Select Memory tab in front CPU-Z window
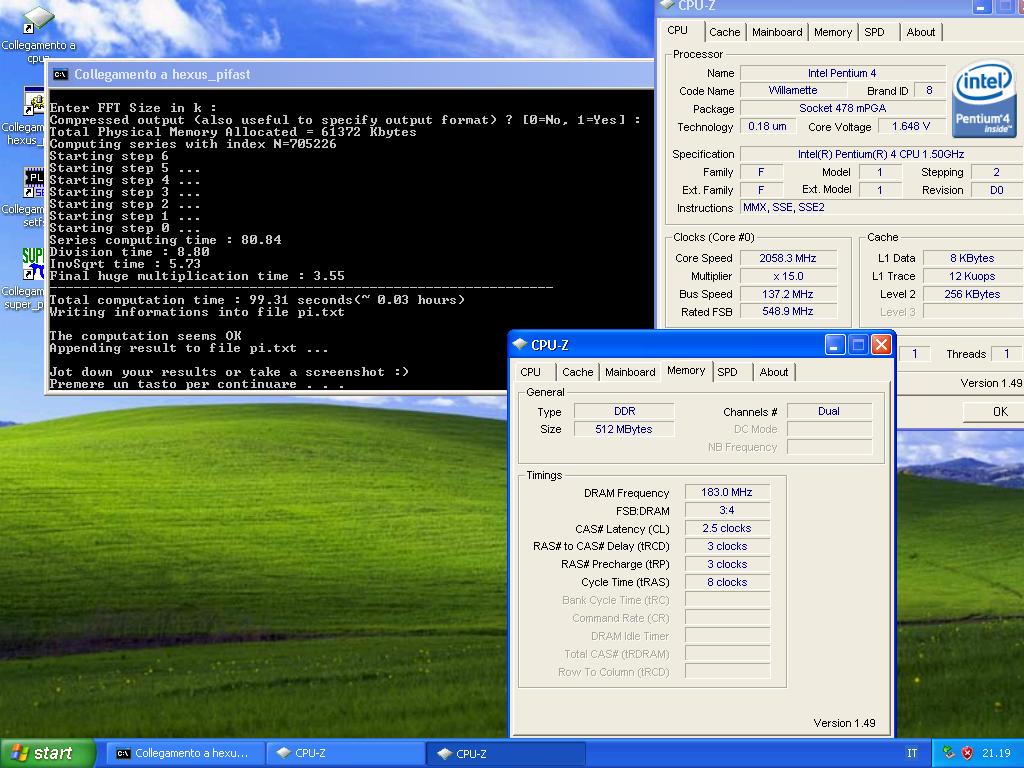 point(686,370)
